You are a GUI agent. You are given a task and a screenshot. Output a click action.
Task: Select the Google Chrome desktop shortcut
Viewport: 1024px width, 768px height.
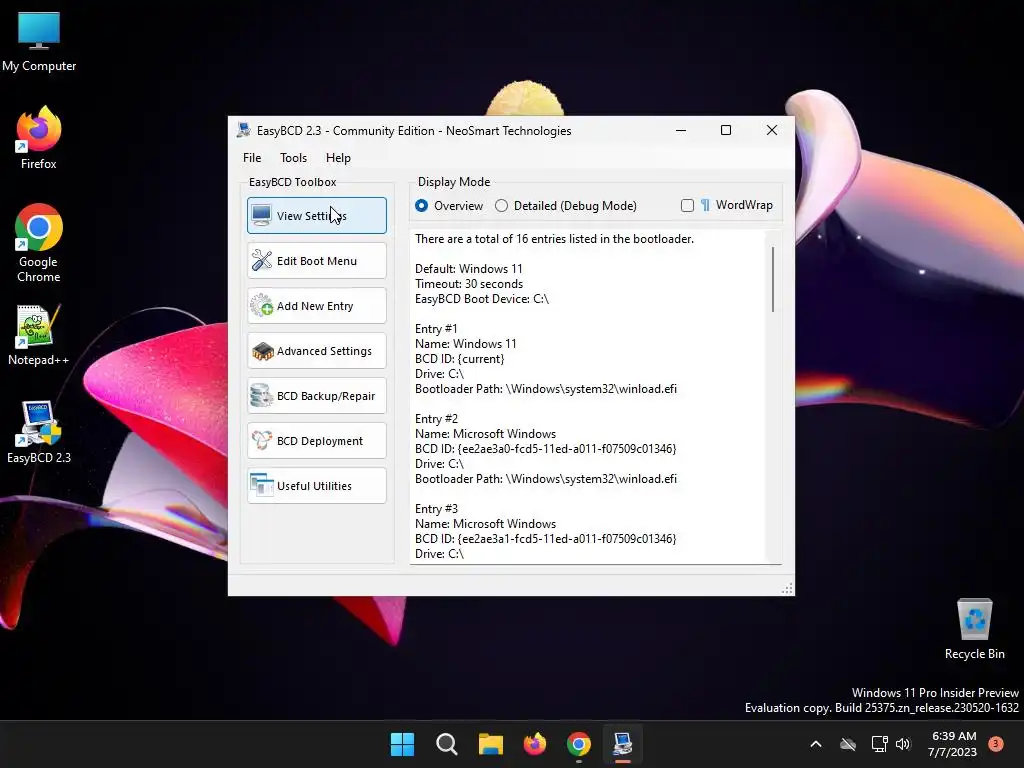(39, 243)
